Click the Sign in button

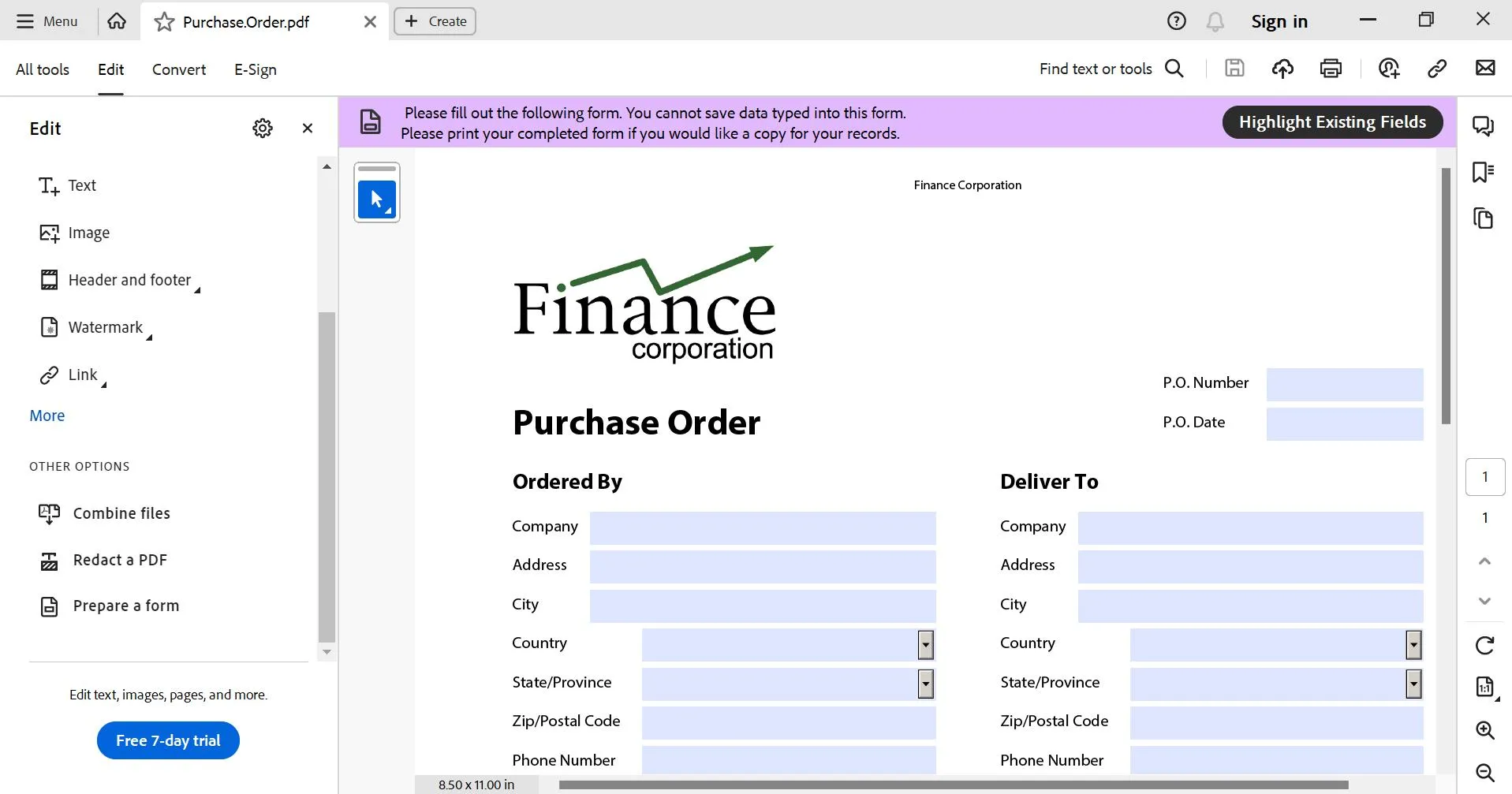1279,21
